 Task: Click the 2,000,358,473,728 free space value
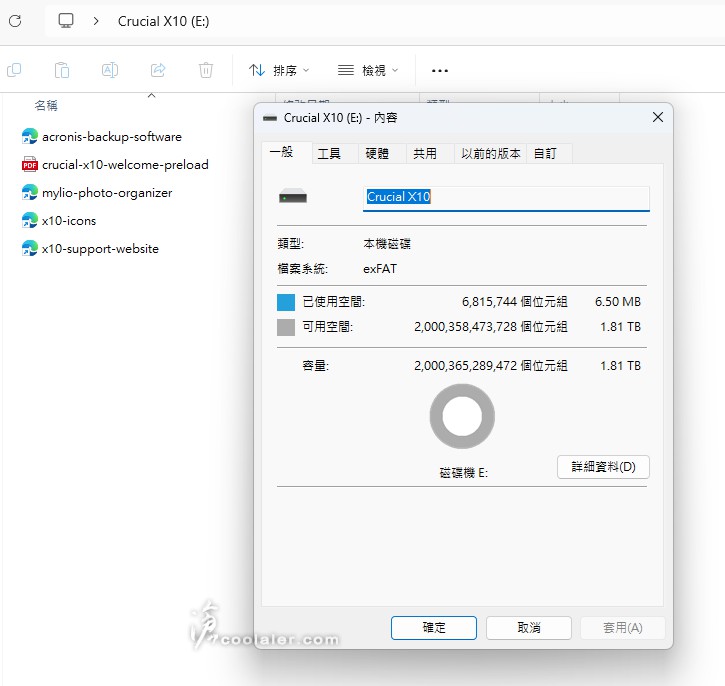(465, 327)
